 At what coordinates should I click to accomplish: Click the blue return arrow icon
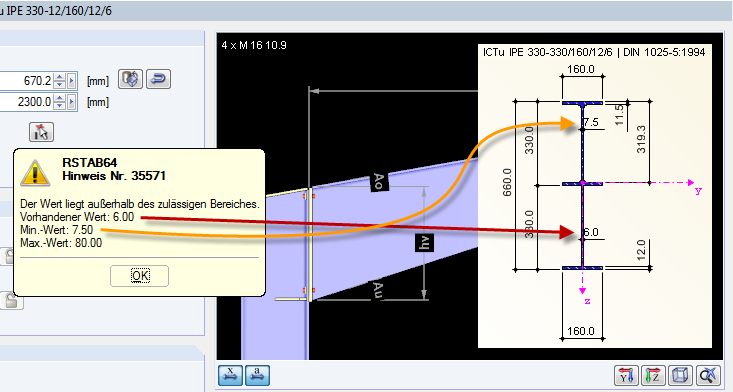pos(158,79)
